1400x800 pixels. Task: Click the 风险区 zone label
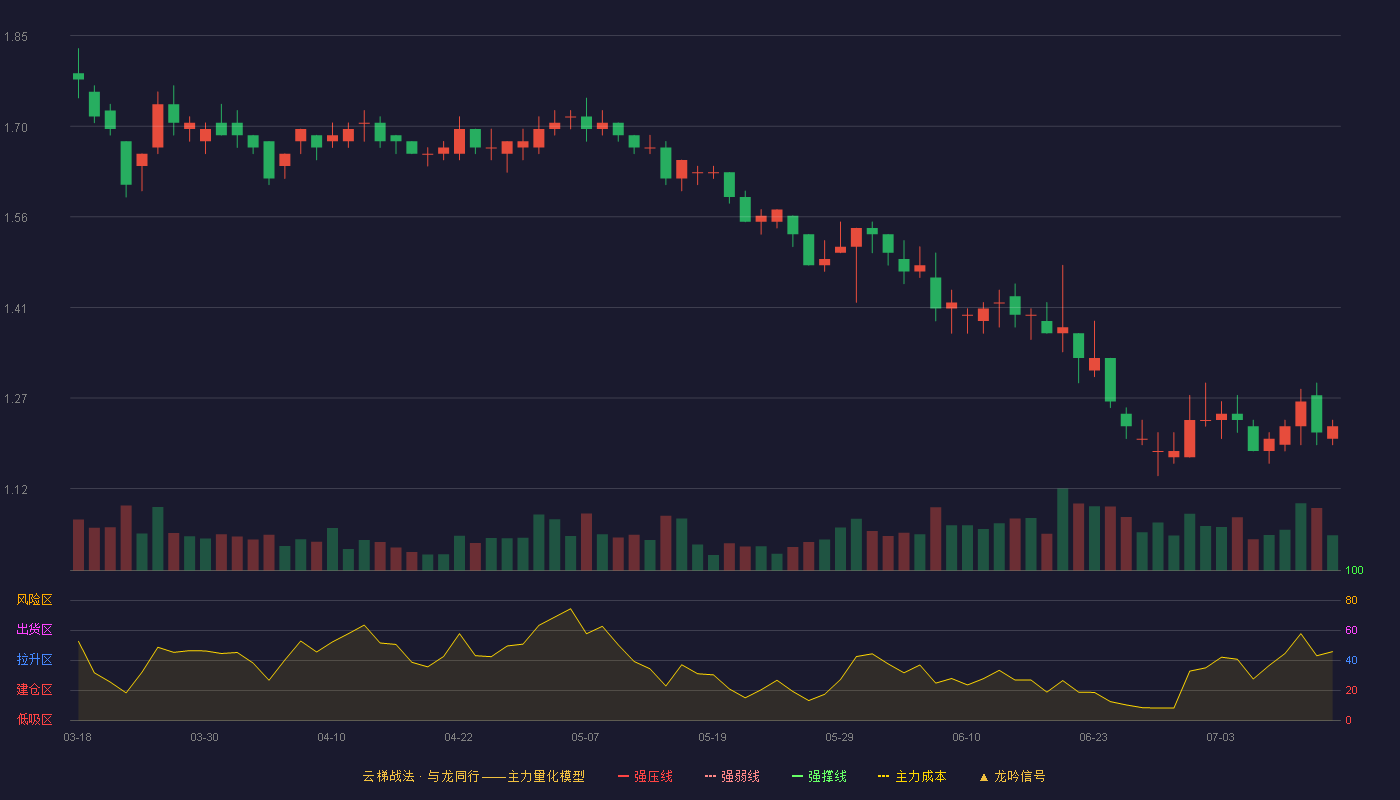tap(34, 600)
